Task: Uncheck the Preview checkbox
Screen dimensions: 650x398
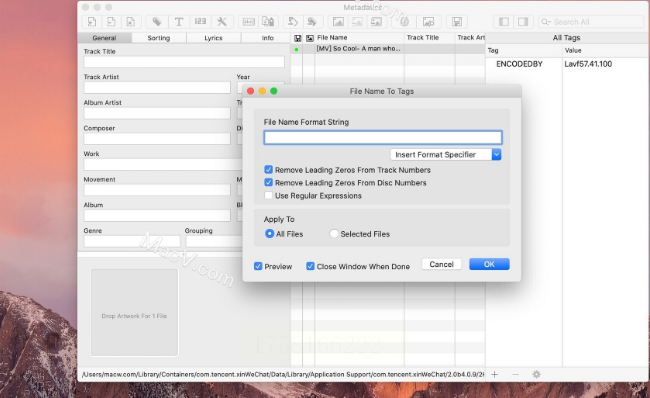Action: 258,266
